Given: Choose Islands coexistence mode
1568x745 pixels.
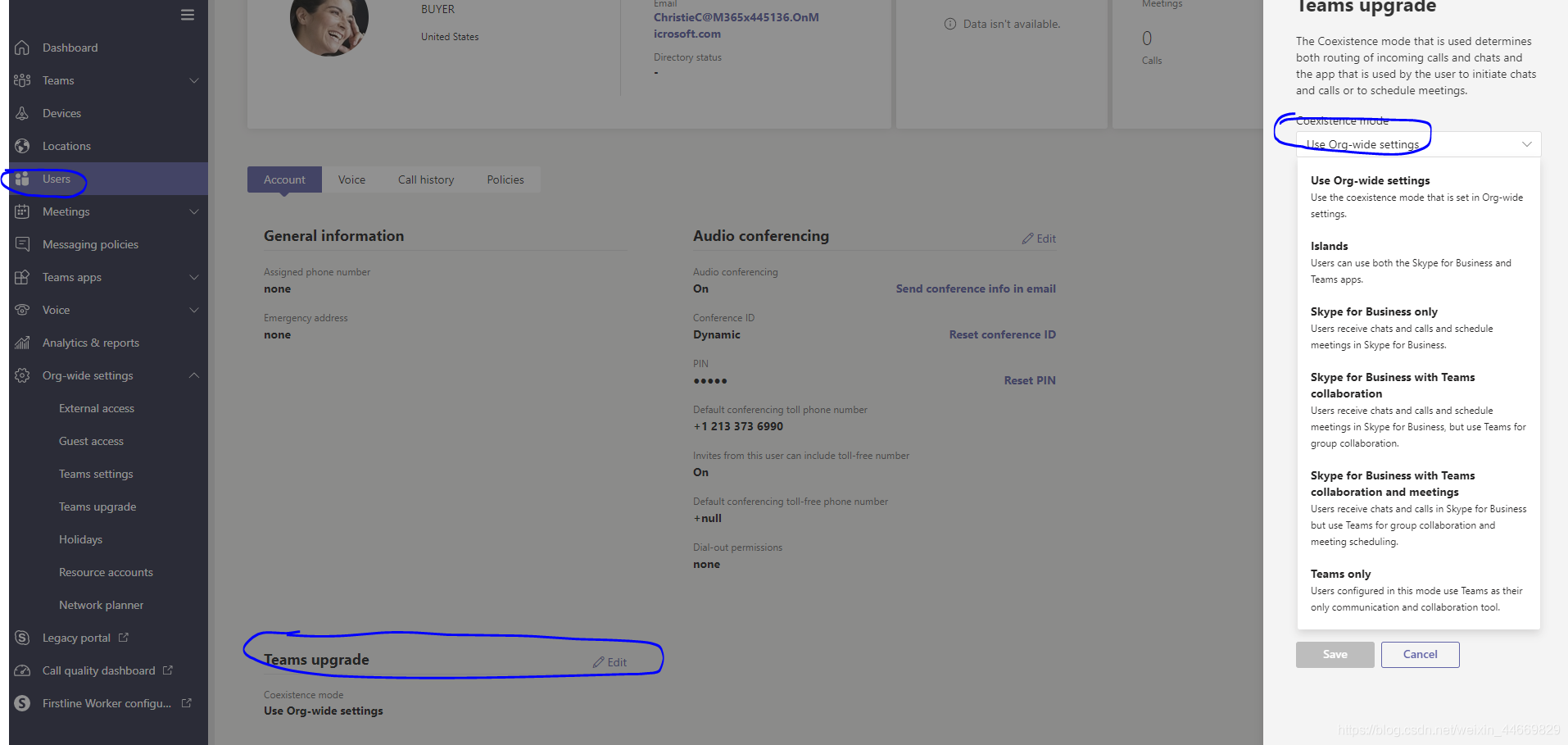Looking at the screenshot, I should pyautogui.click(x=1418, y=262).
